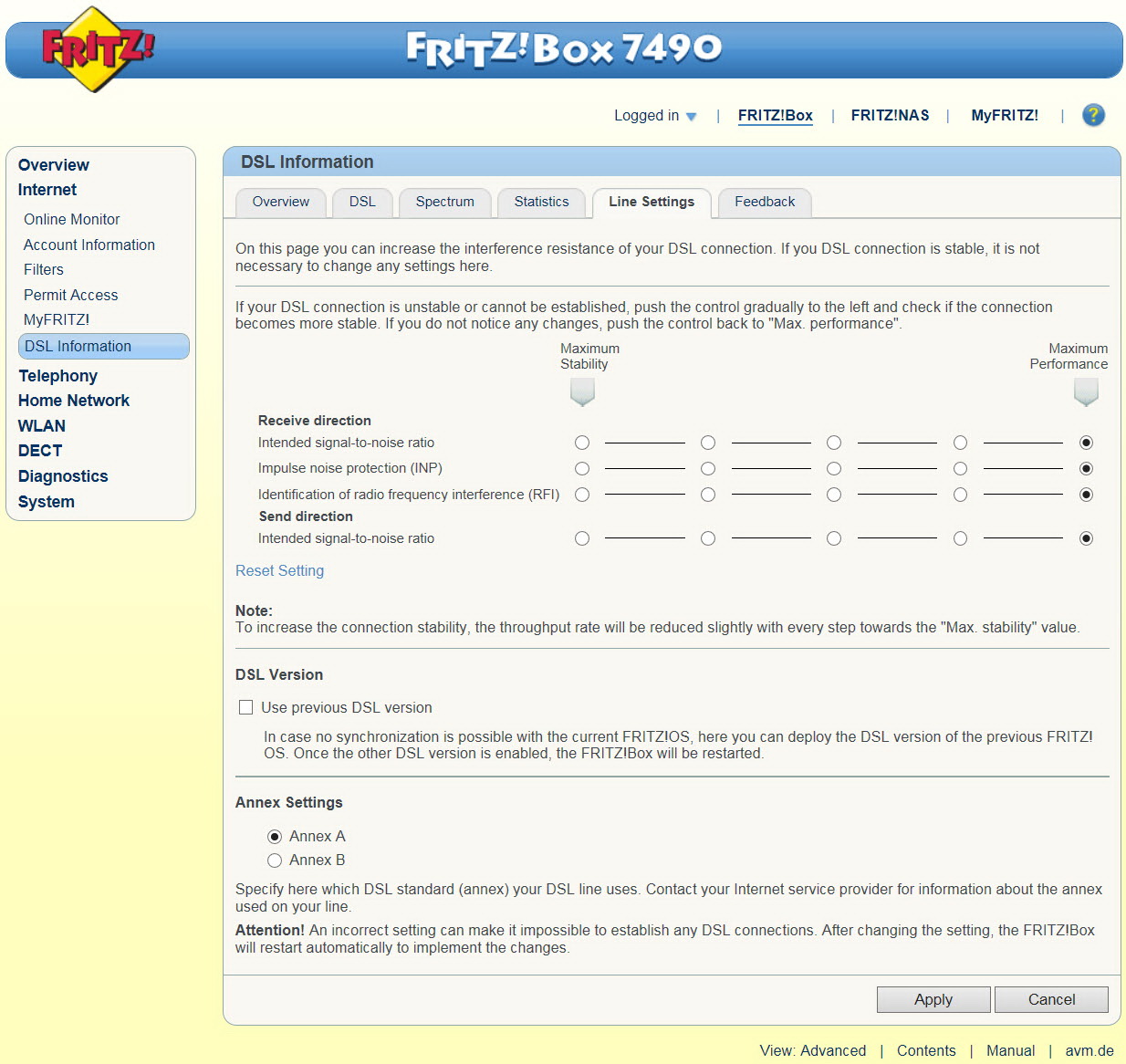Screen dimensions: 1126x1064
Task: Open the Manual footer link
Action: click(1010, 1051)
